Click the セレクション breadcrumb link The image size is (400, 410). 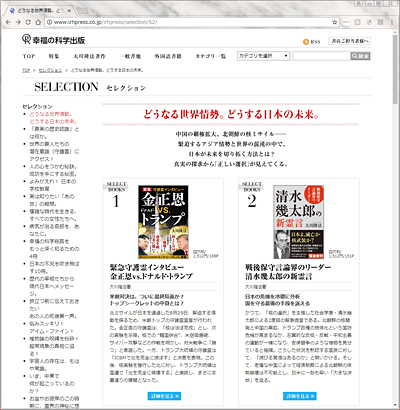pos(50,71)
